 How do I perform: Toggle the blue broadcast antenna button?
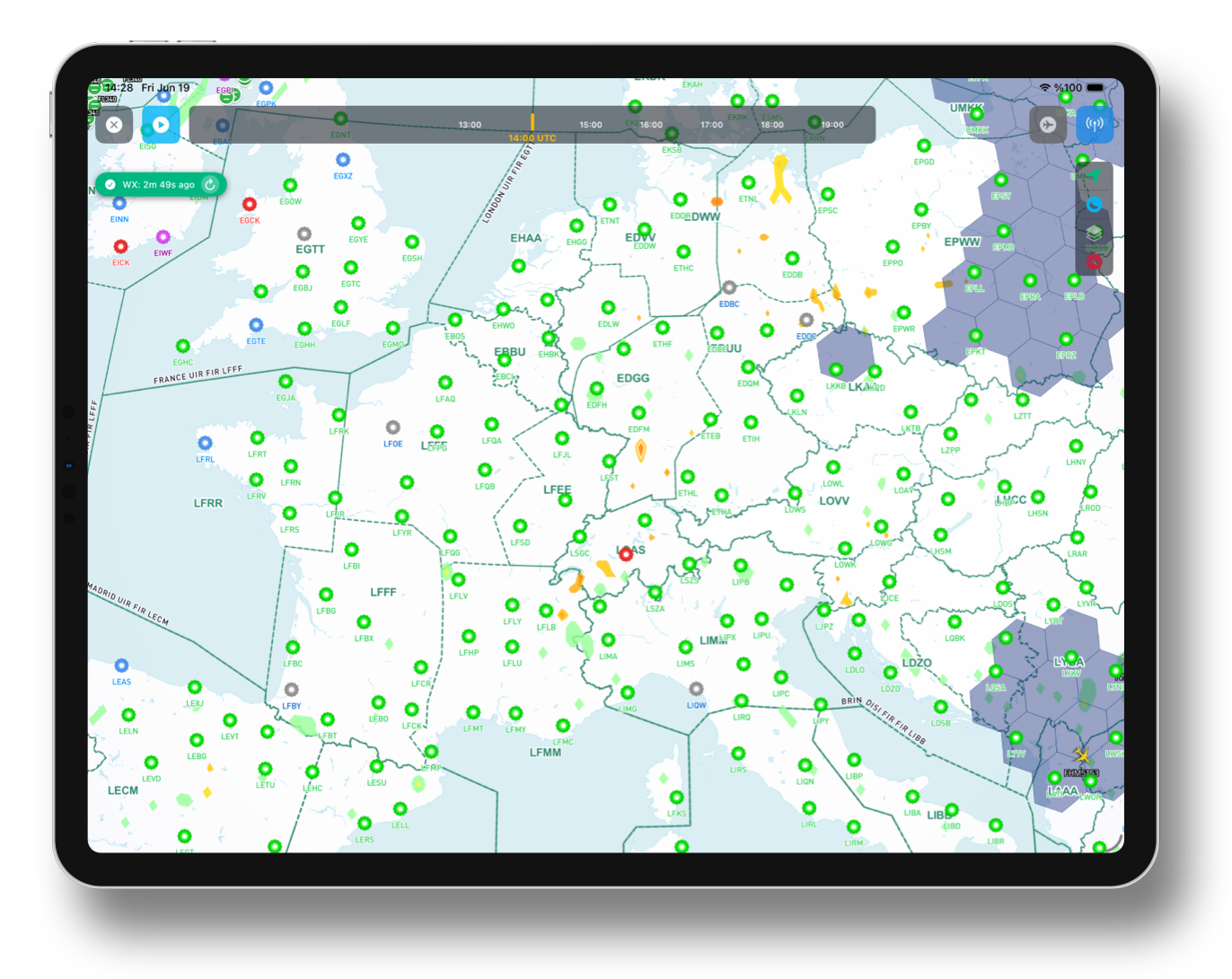1095,125
